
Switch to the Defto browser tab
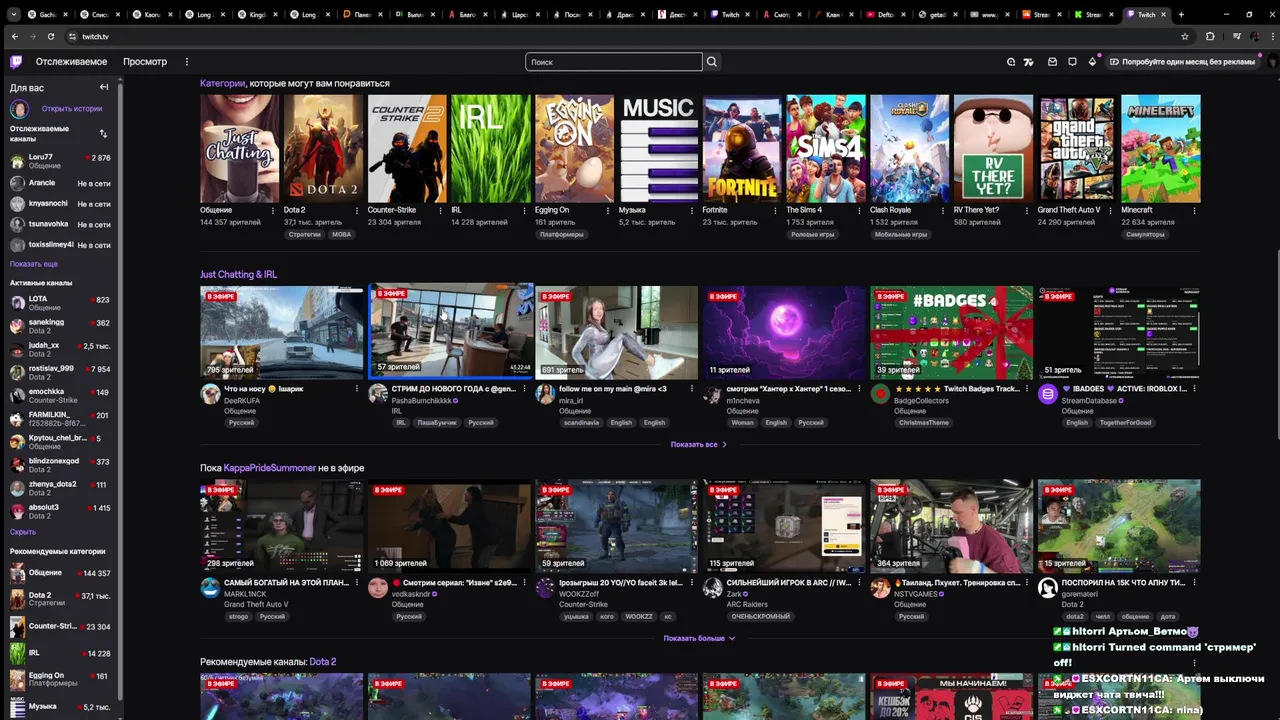(887, 14)
